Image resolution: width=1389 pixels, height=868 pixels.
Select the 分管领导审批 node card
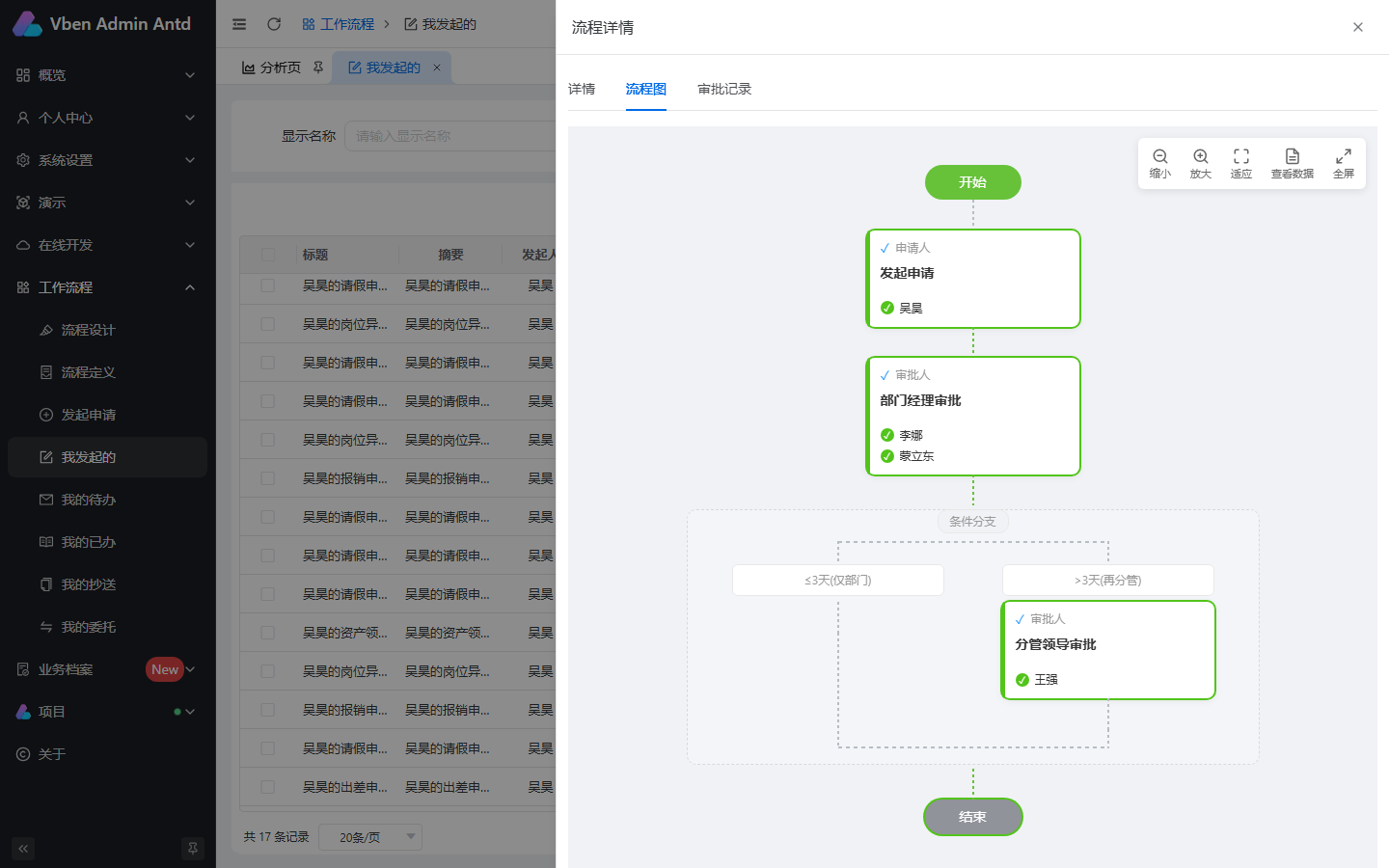coord(1108,650)
